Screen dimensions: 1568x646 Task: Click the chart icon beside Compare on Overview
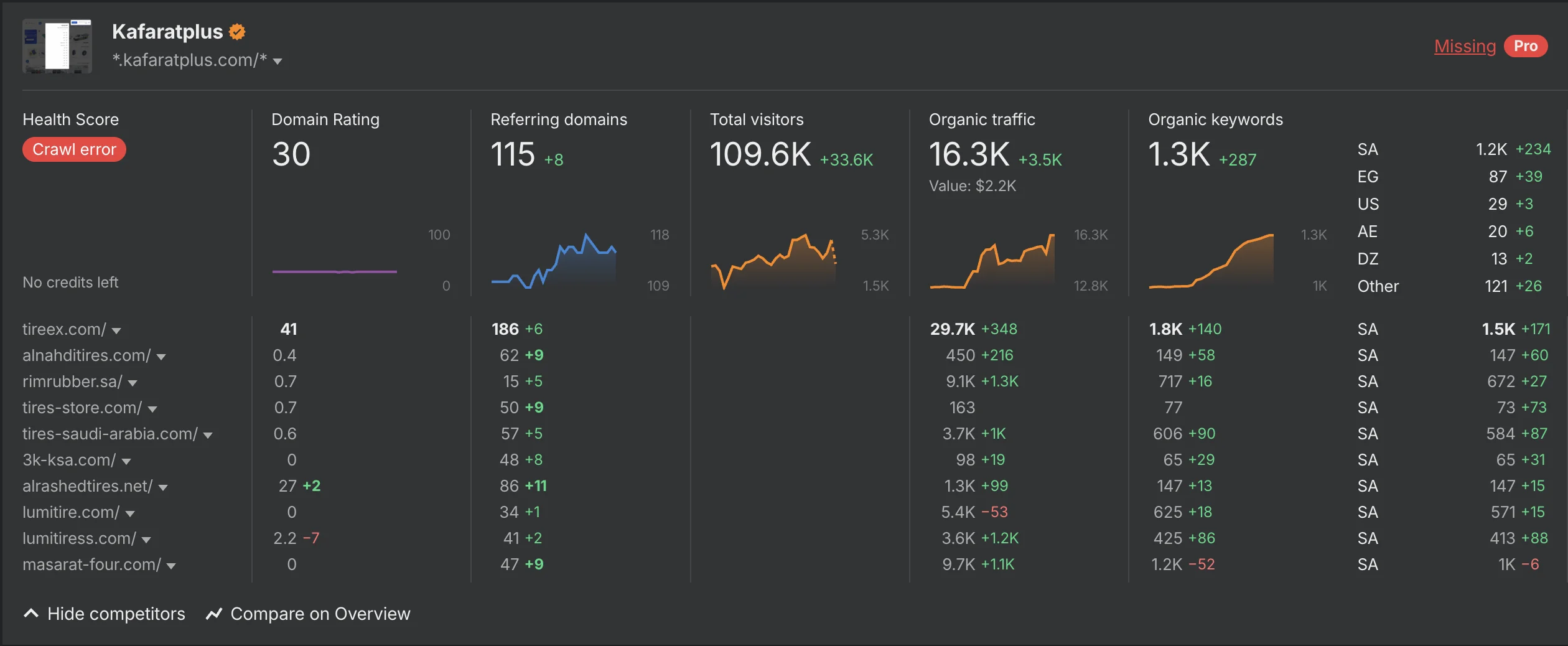point(214,614)
